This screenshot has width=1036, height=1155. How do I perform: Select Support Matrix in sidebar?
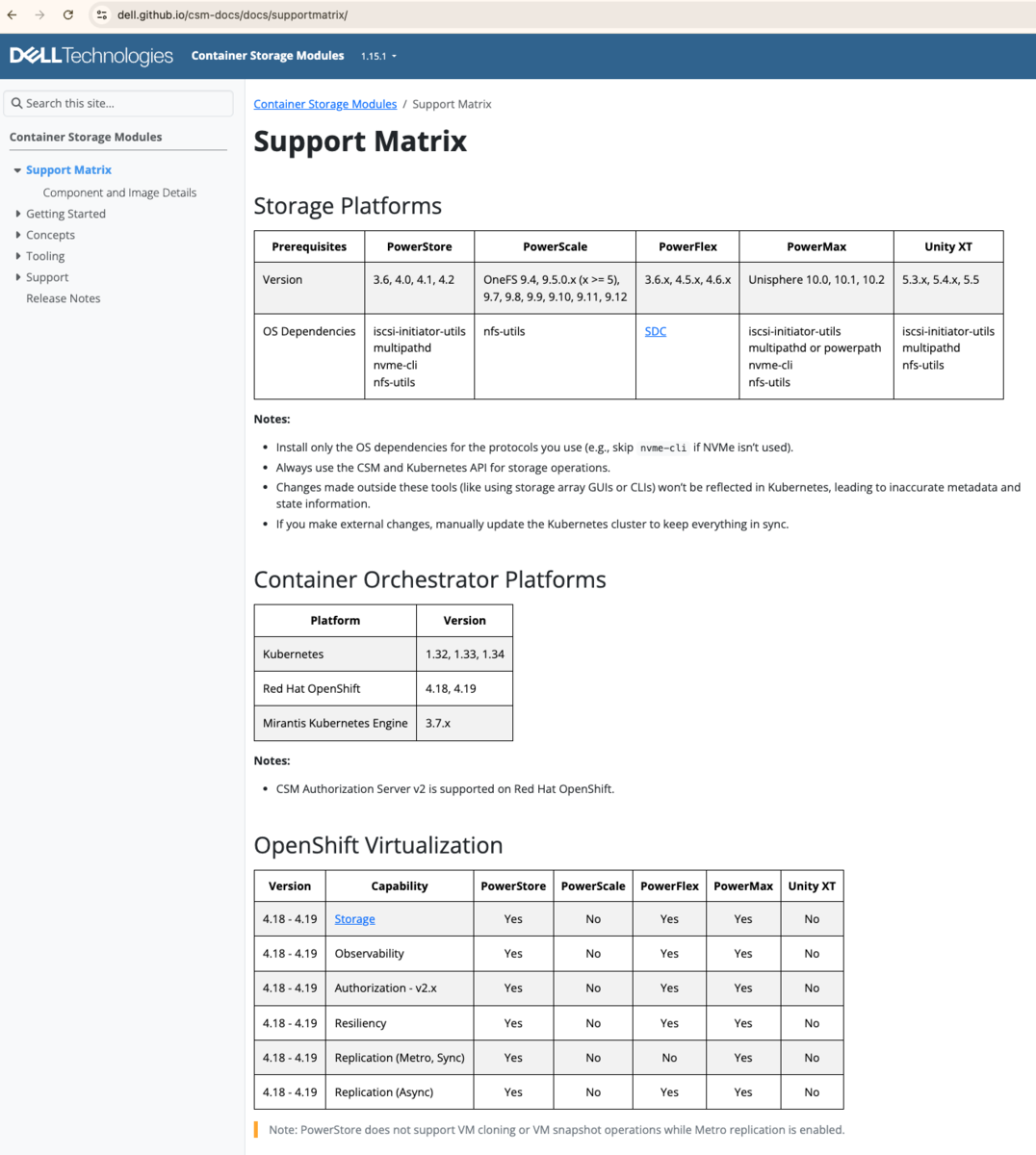68,170
